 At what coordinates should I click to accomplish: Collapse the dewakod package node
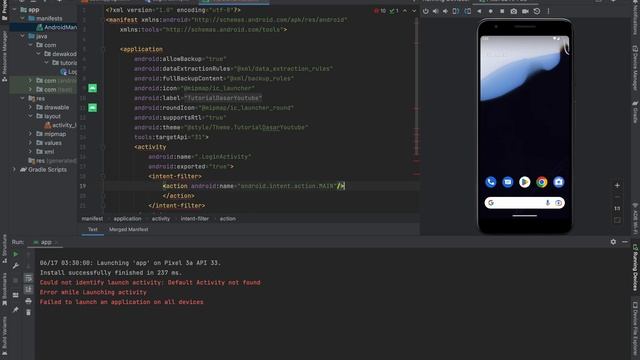pyautogui.click(x=38, y=53)
